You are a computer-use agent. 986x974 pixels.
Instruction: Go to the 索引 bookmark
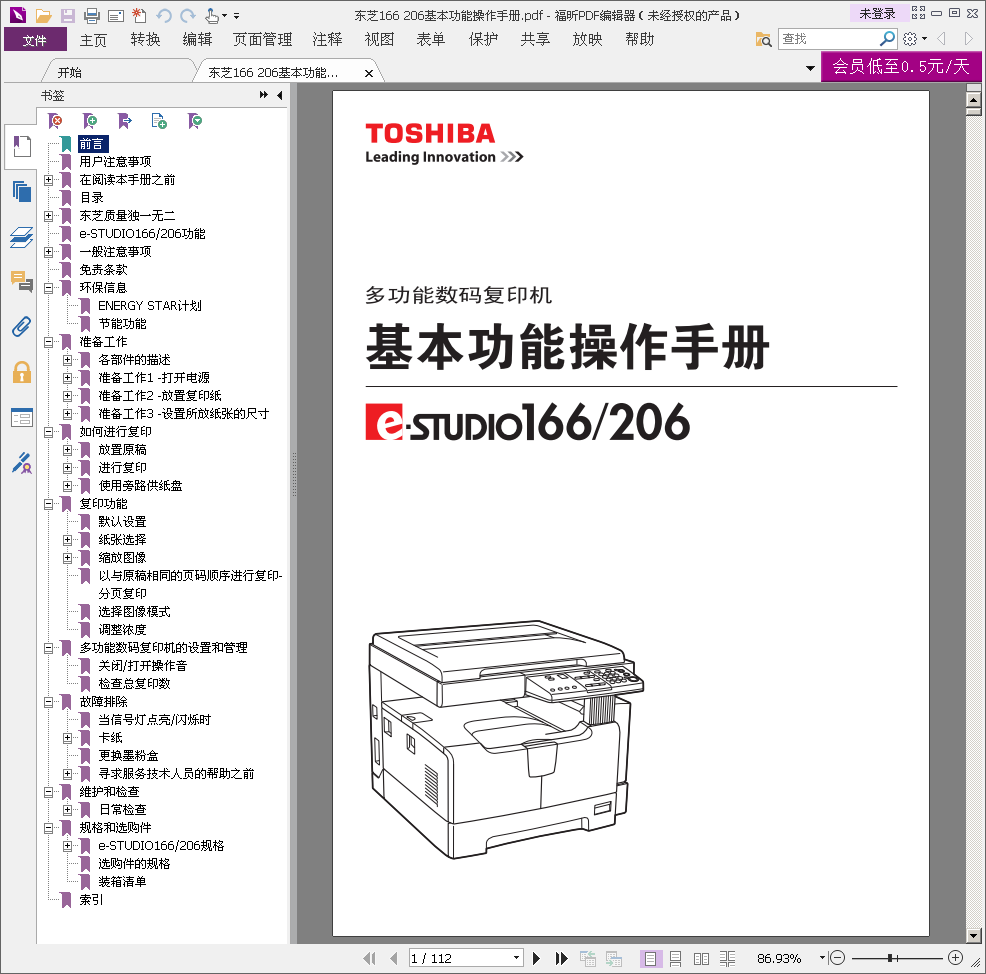click(x=91, y=900)
